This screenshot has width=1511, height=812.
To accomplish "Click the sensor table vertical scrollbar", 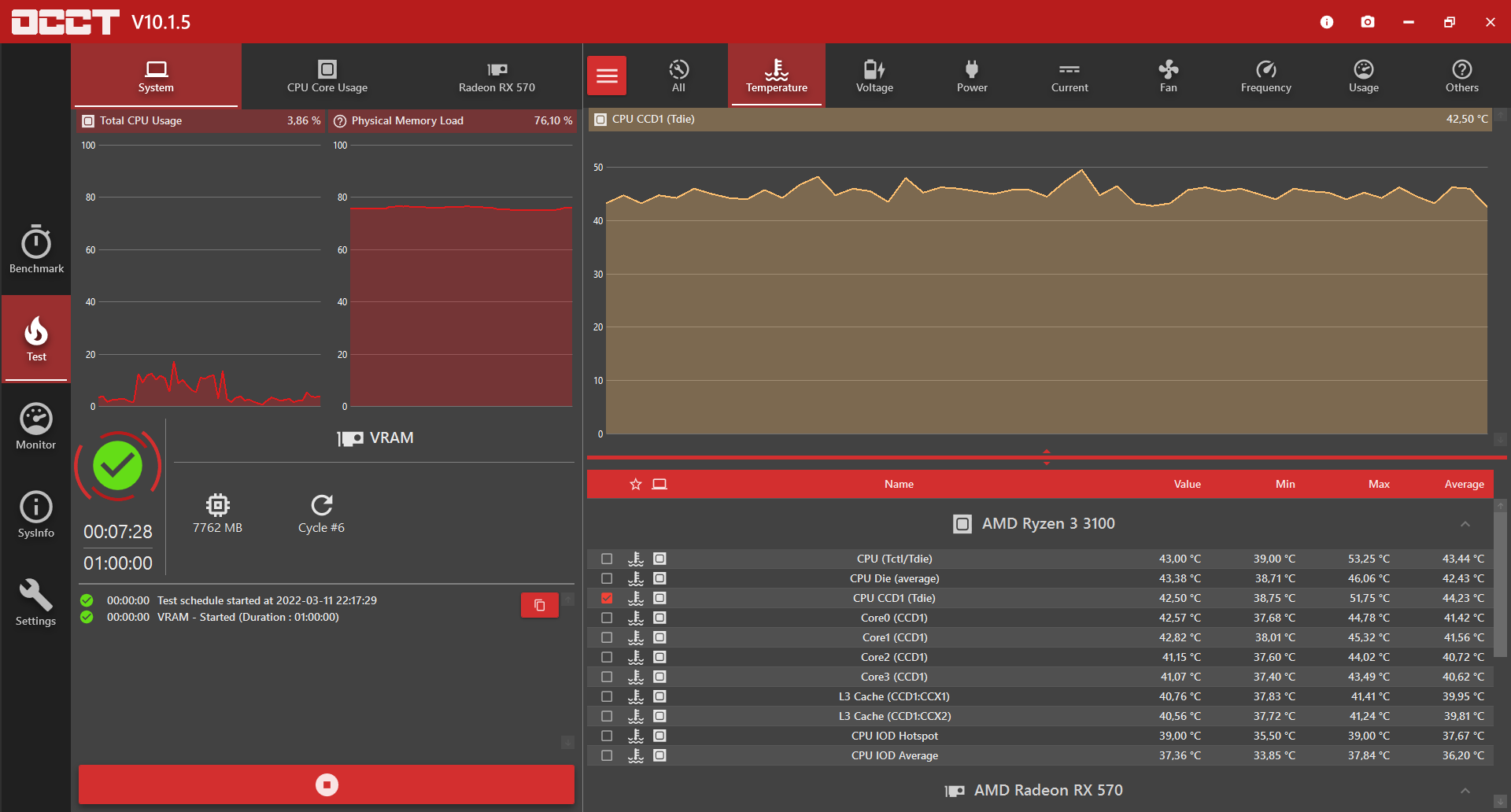I will pos(1501,584).
